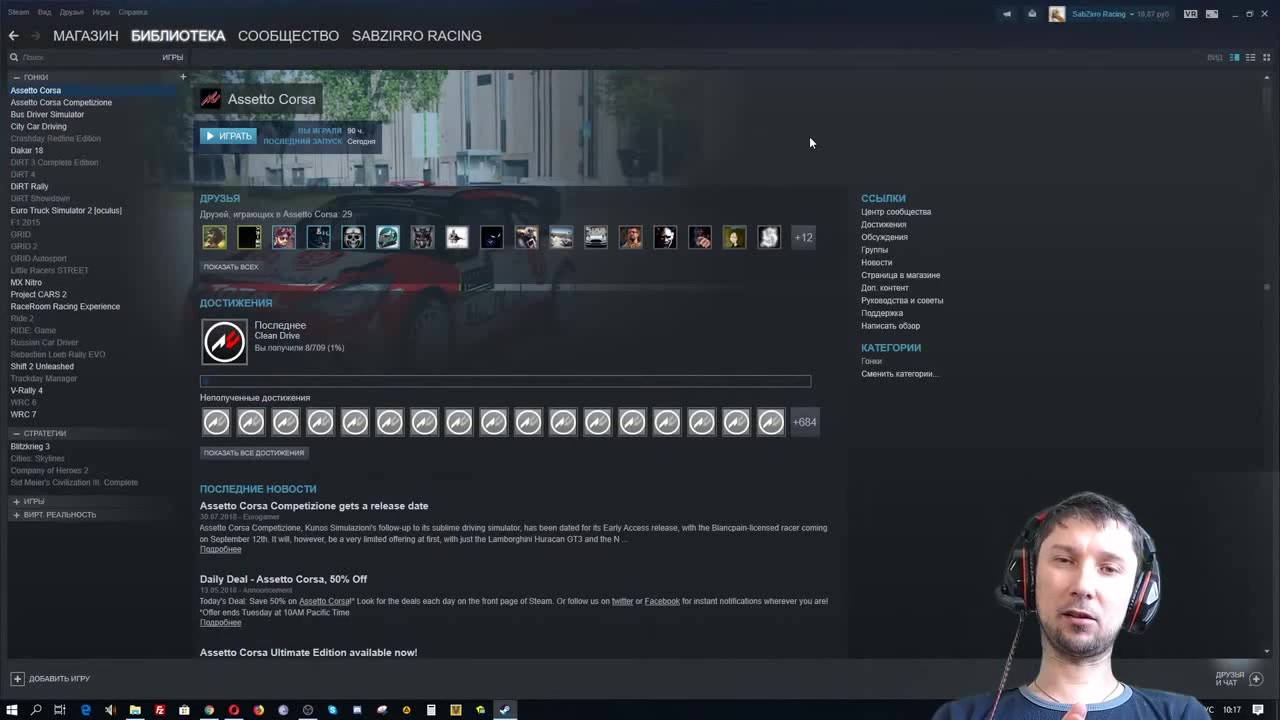Go to the МАГАЗИН tab
This screenshot has height=720, width=1280.
point(86,35)
